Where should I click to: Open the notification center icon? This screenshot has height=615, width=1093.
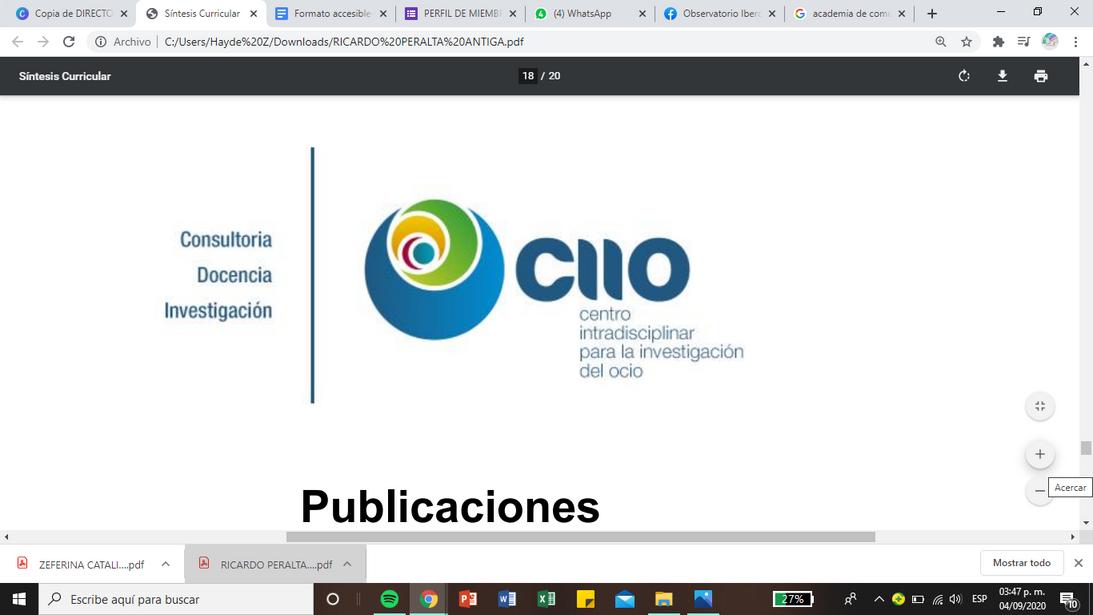click(1069, 600)
